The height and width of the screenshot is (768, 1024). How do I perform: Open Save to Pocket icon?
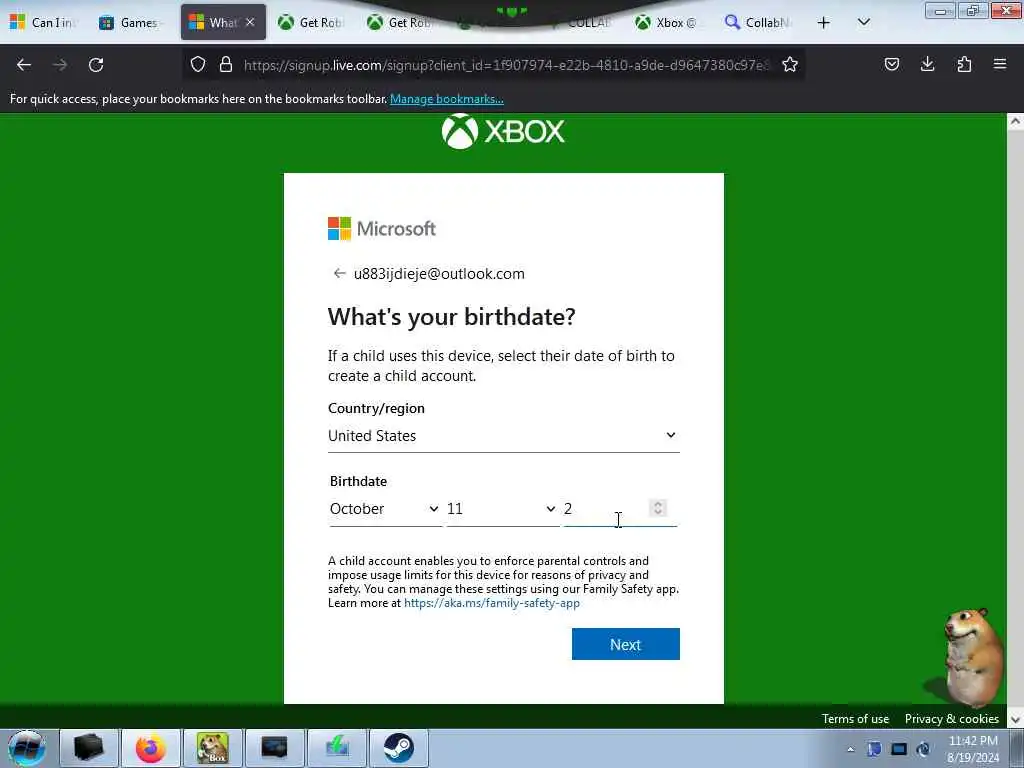tap(891, 64)
